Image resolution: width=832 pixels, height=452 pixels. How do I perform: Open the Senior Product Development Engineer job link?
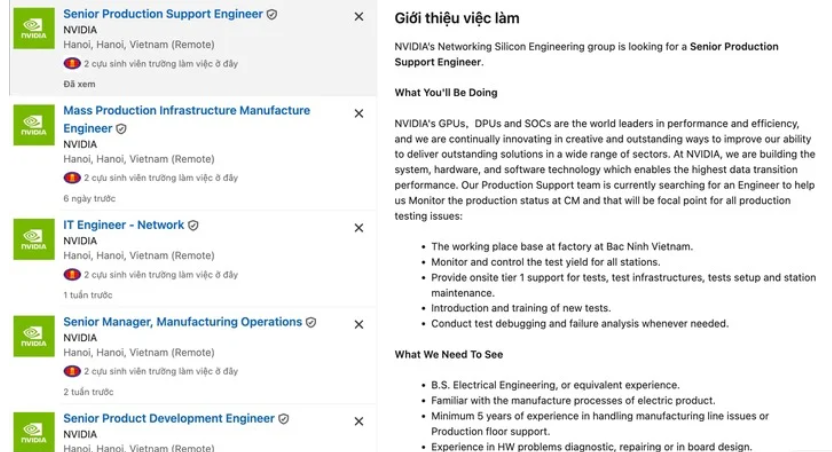[x=169, y=418]
